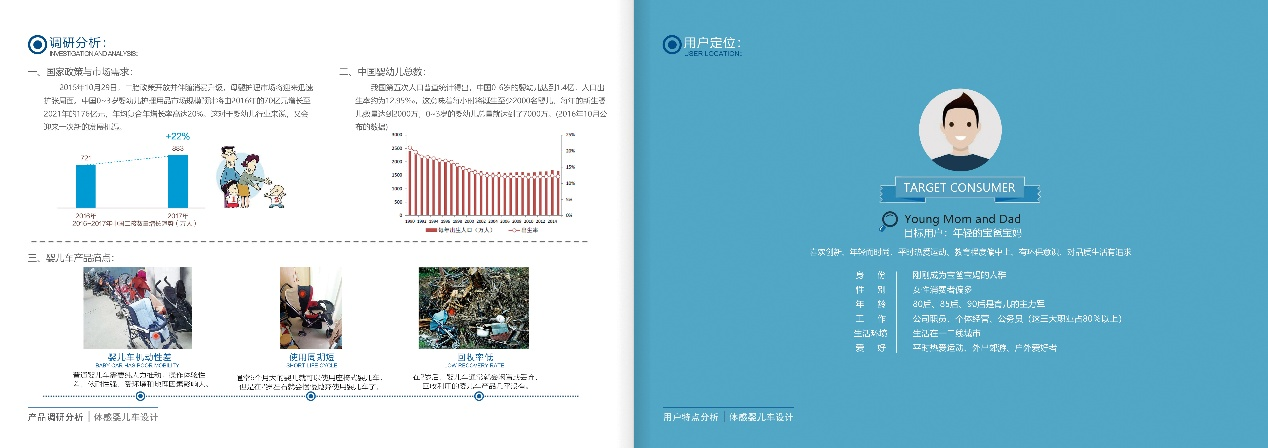Image resolution: width=1268 pixels, height=448 pixels.
Task: Click the circle icon beside 用户定位 heading
Action: (x=672, y=43)
